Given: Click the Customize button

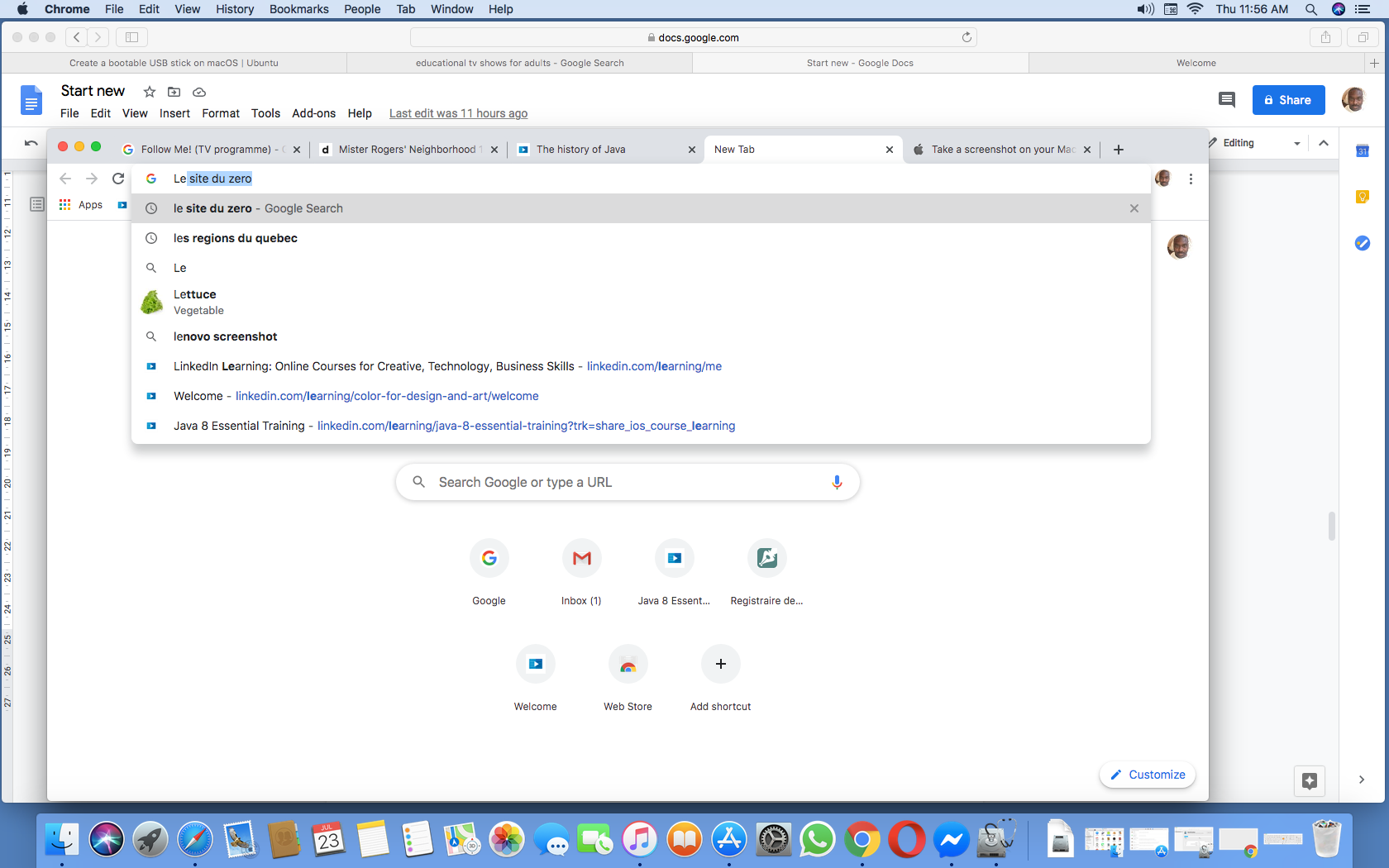Looking at the screenshot, I should pos(1148,775).
